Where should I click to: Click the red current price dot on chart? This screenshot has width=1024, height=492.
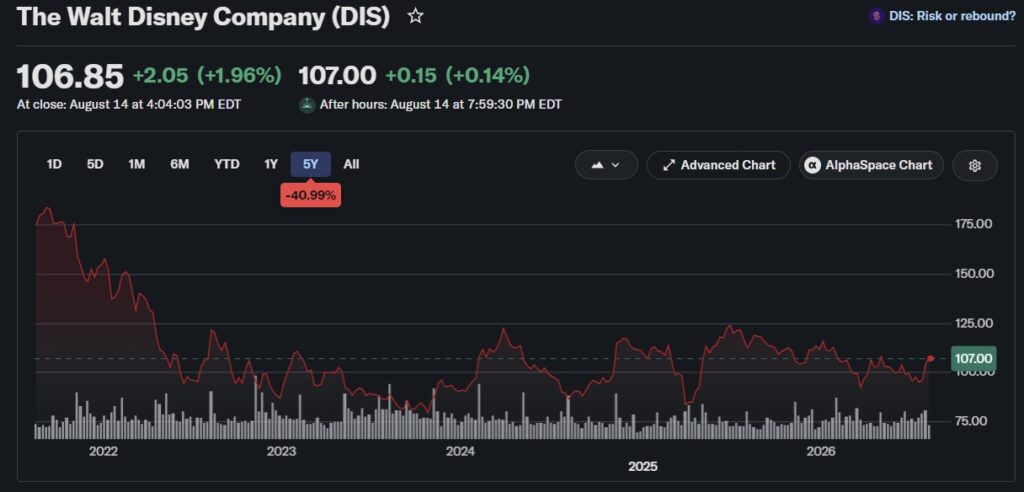pos(931,358)
